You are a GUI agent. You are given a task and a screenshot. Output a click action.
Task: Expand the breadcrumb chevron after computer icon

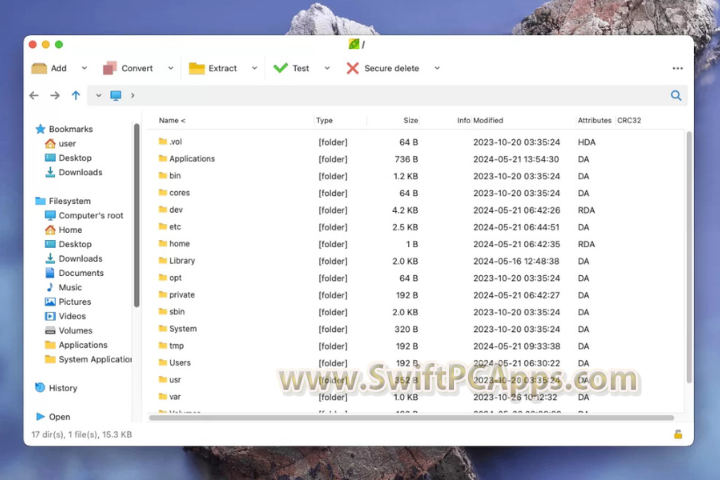click(133, 96)
